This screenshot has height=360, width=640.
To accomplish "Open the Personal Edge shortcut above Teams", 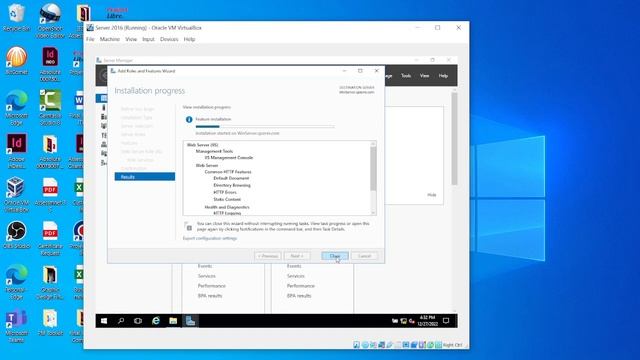I will [x=16, y=282].
